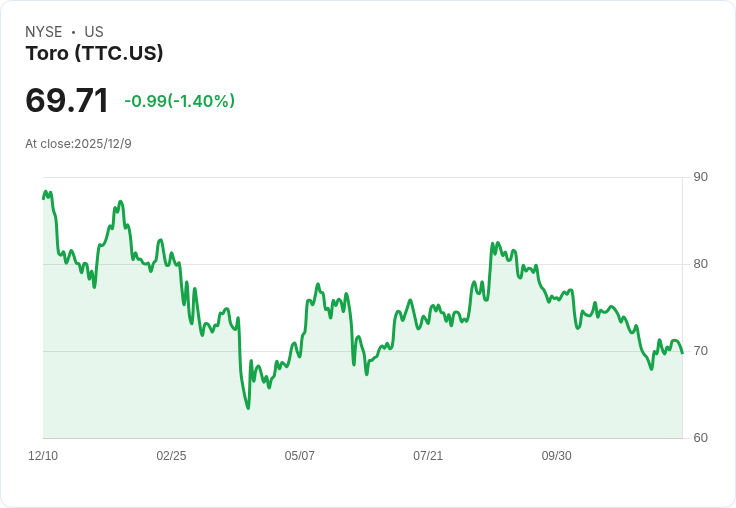Click the US market label
This screenshot has height=508, width=736.
[94, 31]
